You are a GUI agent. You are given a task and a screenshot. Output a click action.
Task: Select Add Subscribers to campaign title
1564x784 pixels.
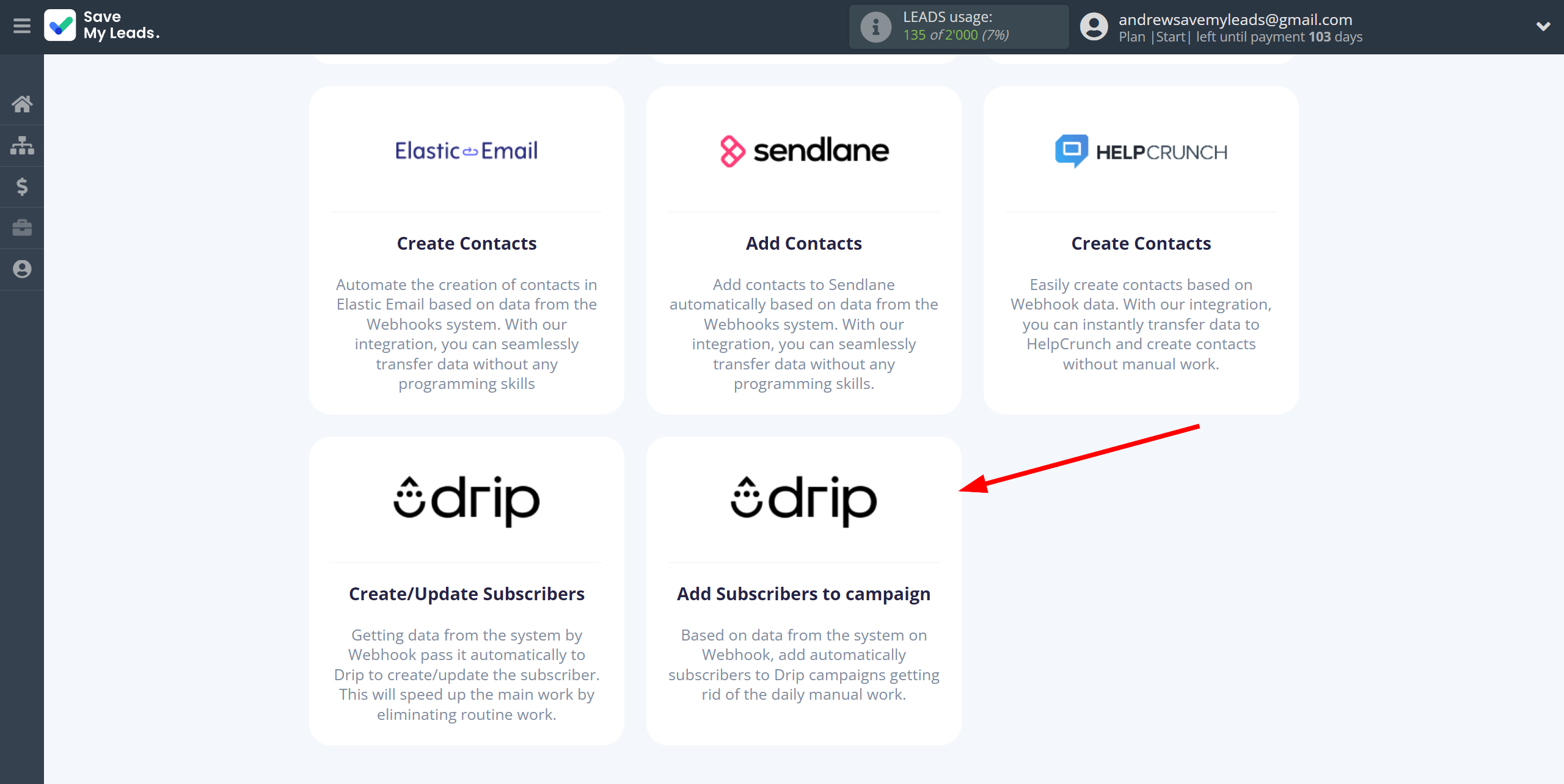pyautogui.click(x=804, y=593)
